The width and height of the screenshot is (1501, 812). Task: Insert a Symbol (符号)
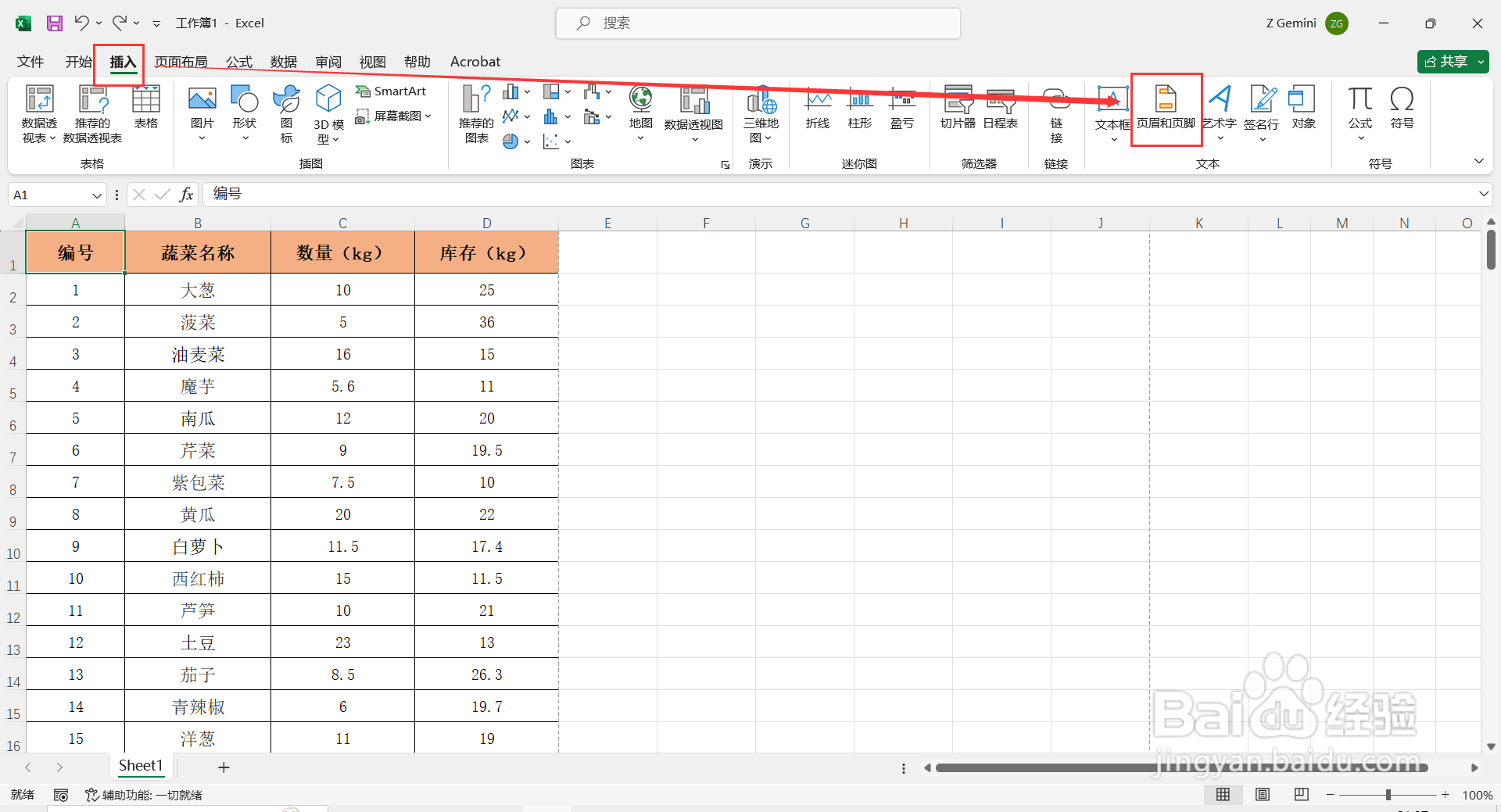pos(1402,108)
